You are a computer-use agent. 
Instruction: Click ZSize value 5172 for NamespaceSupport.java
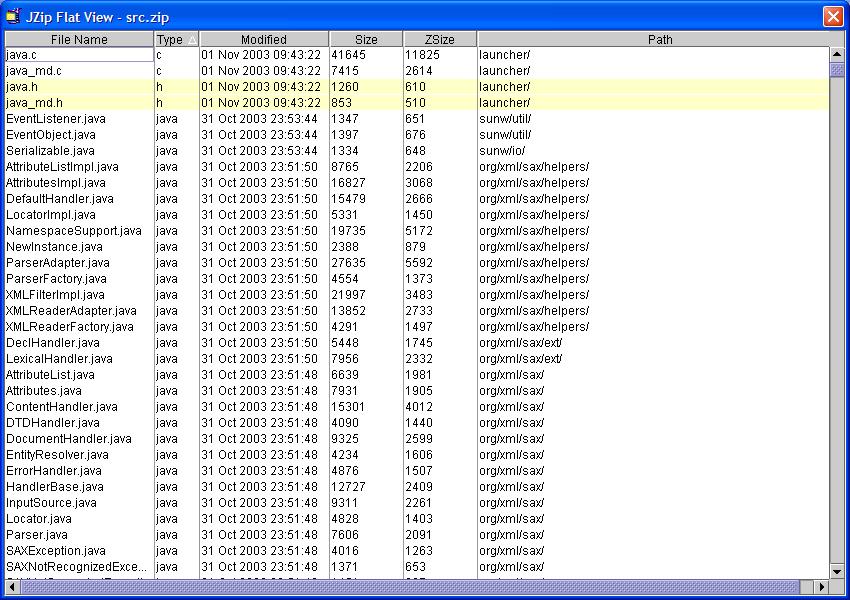419,231
